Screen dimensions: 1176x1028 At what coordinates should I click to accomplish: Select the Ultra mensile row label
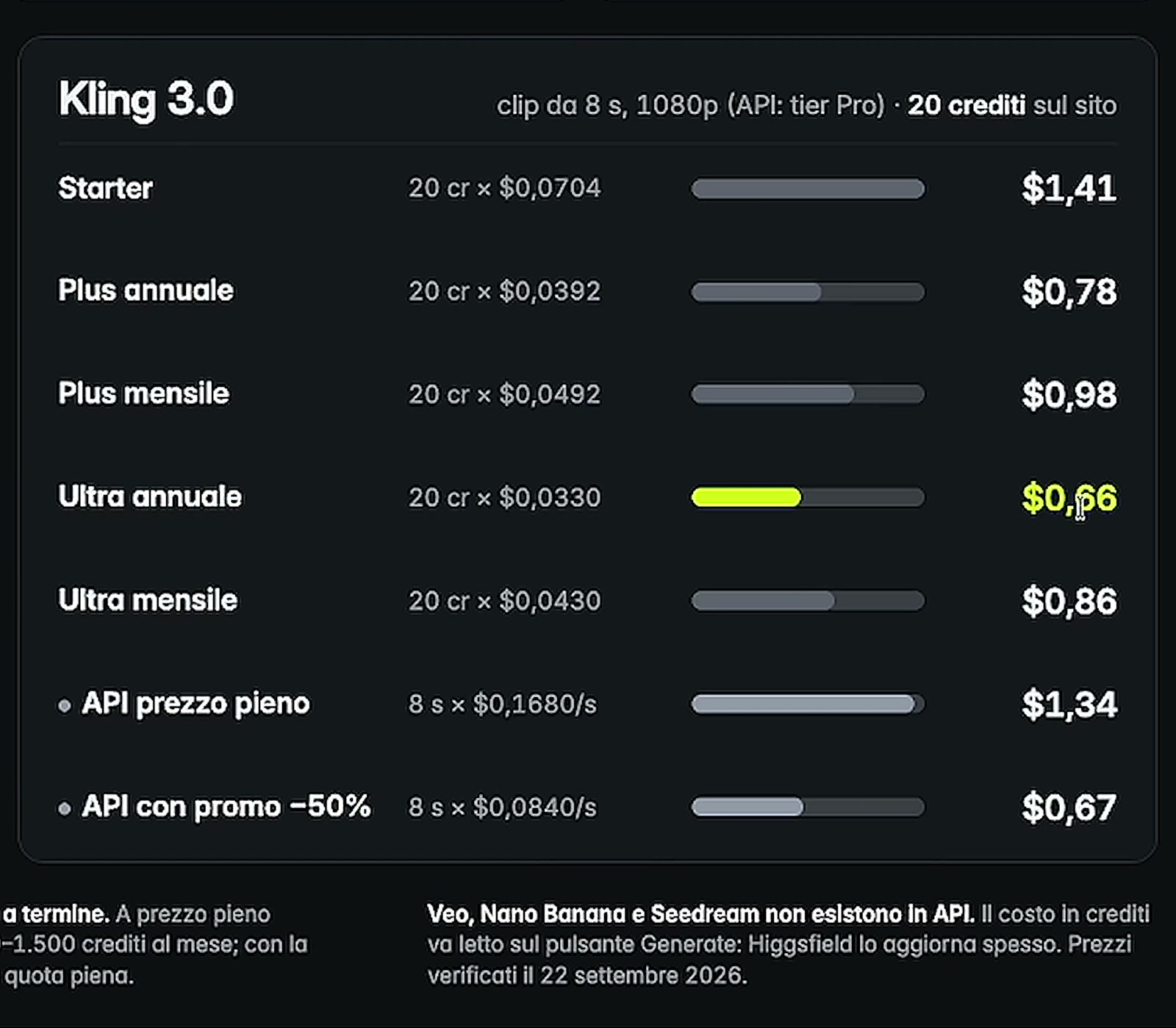pos(148,600)
